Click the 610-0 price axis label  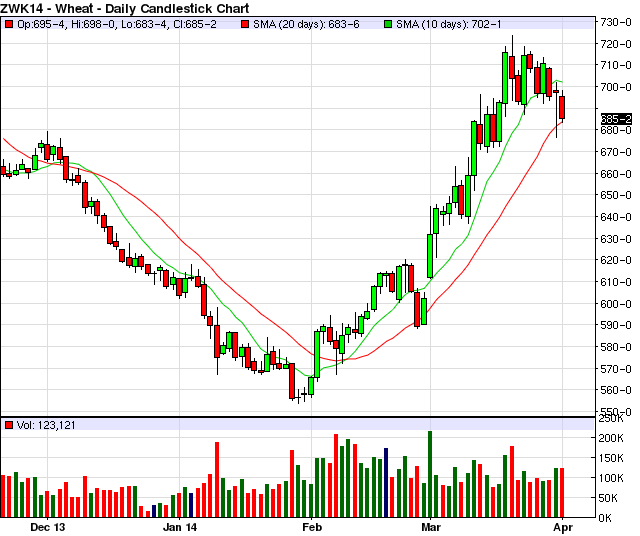point(616,282)
